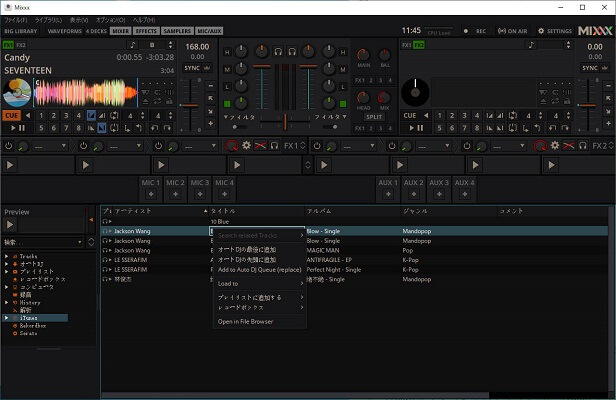The width and height of the screenshot is (616, 400).
Task: Click the right deck play/pause button
Action: pos(416,128)
